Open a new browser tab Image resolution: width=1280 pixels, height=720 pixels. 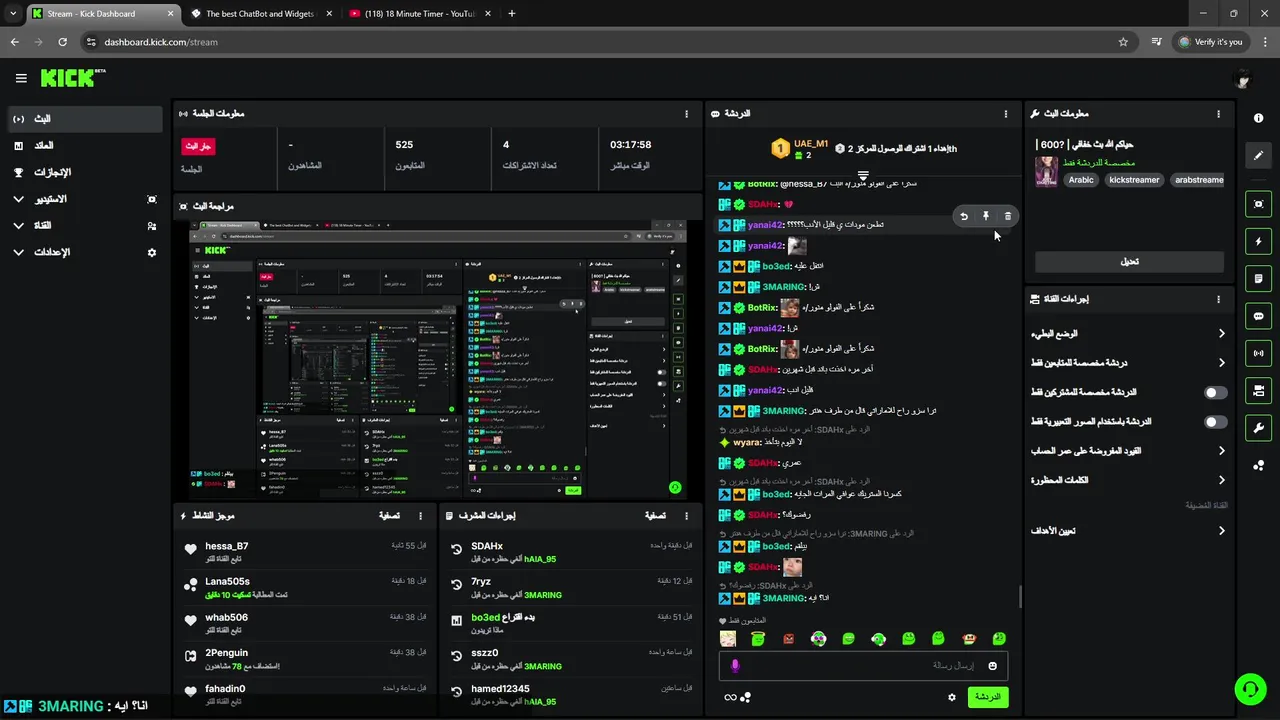click(512, 14)
